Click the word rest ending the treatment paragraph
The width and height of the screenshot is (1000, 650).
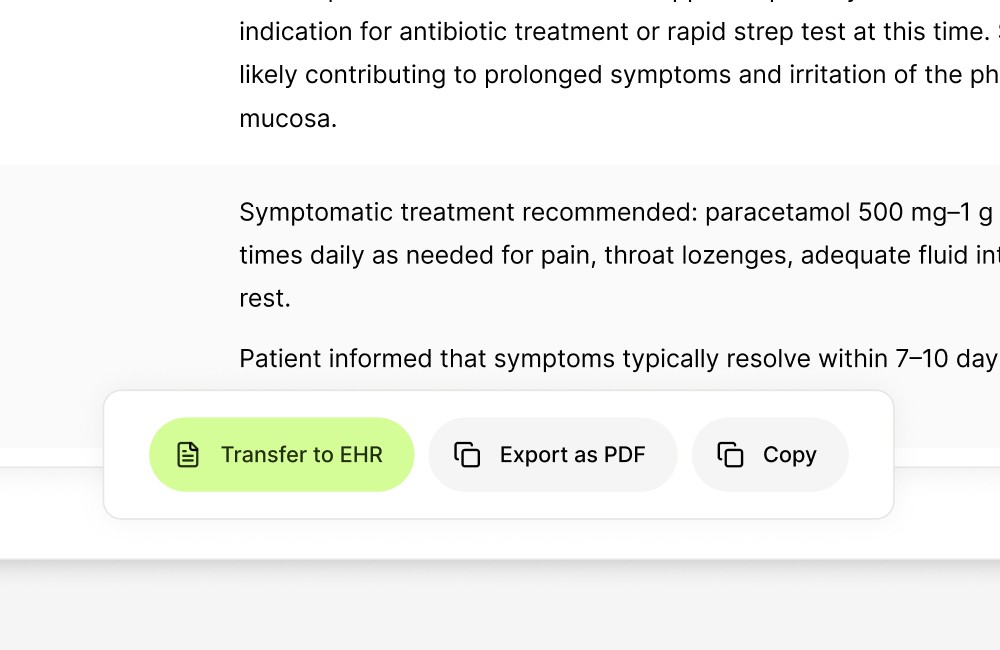[x=265, y=299]
